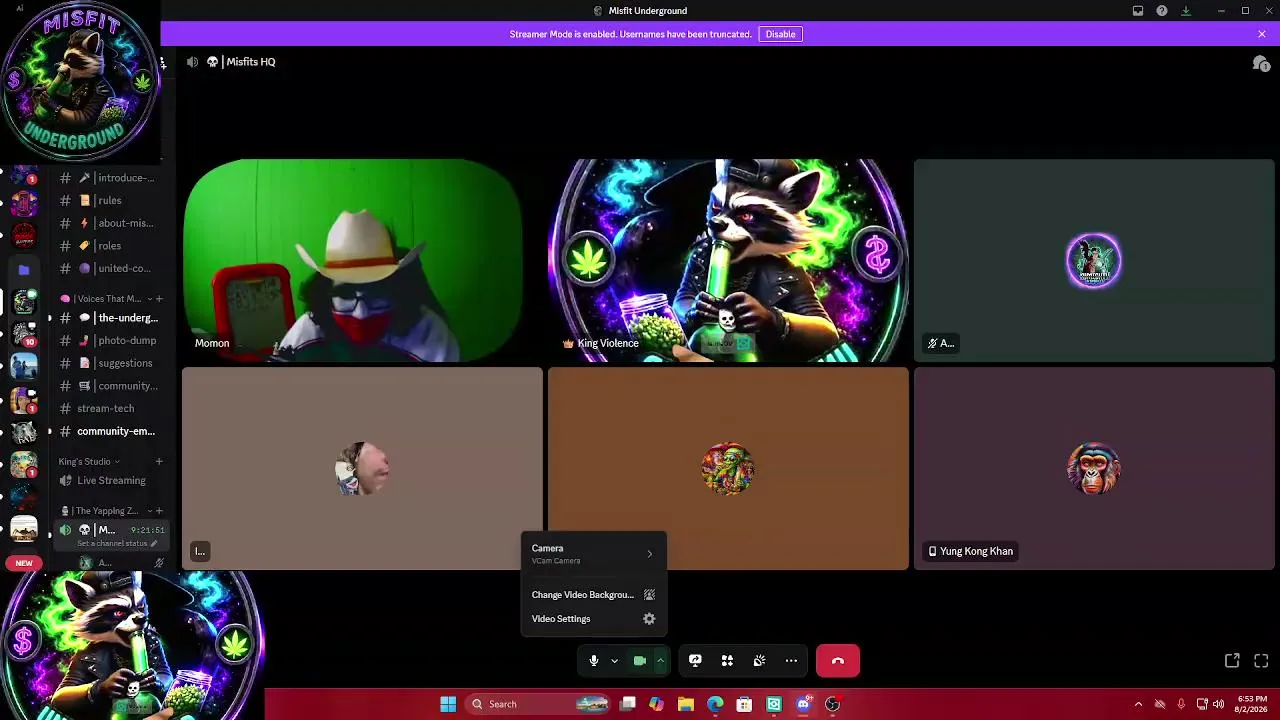Open the Discord help icon

coord(1162,11)
